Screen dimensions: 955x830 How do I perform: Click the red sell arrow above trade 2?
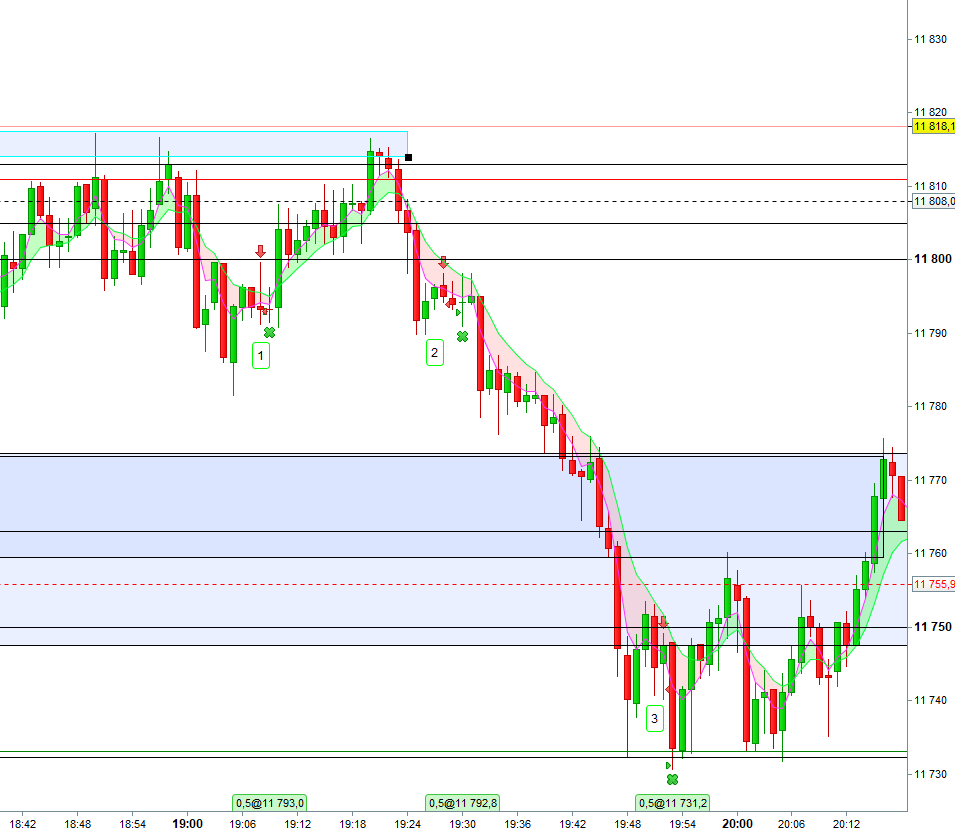pyautogui.click(x=443, y=262)
